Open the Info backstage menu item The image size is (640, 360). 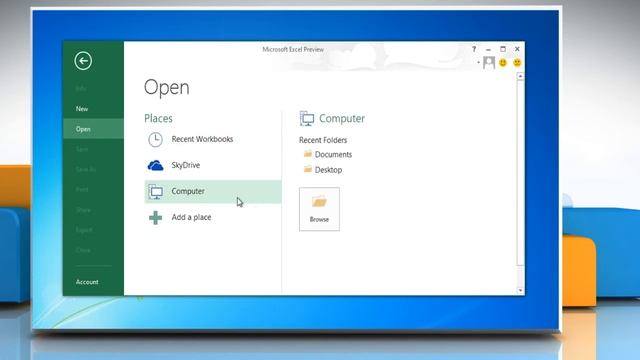(81, 88)
